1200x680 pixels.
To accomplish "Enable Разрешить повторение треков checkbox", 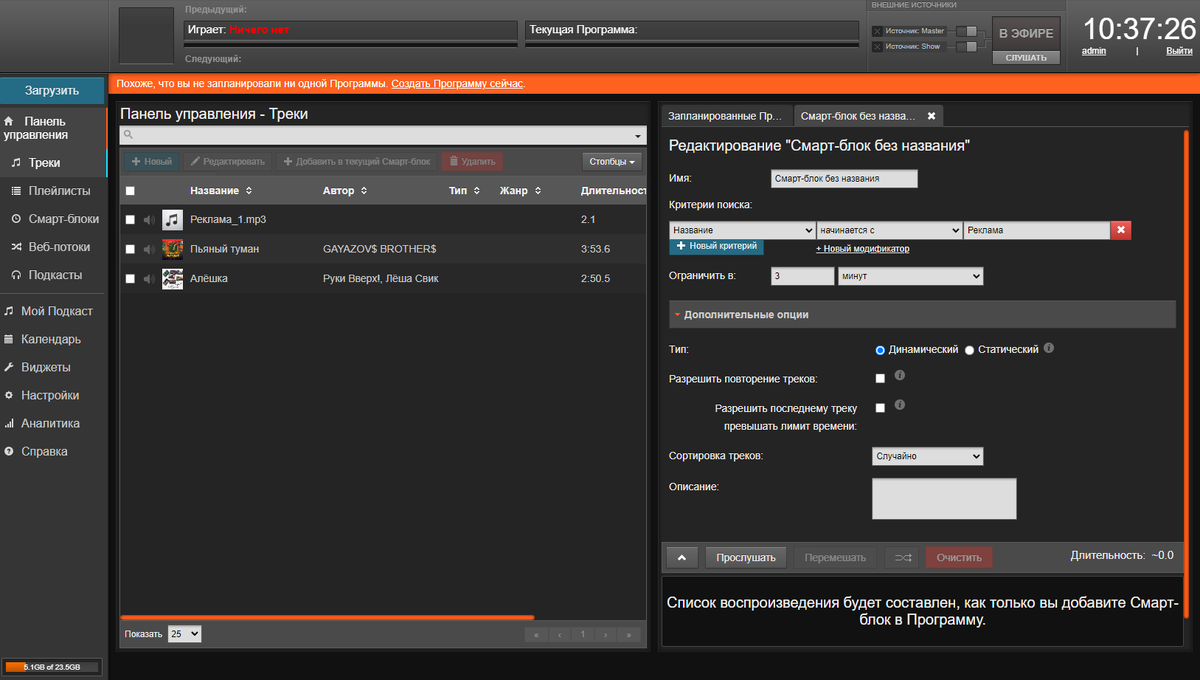I will (x=880, y=379).
